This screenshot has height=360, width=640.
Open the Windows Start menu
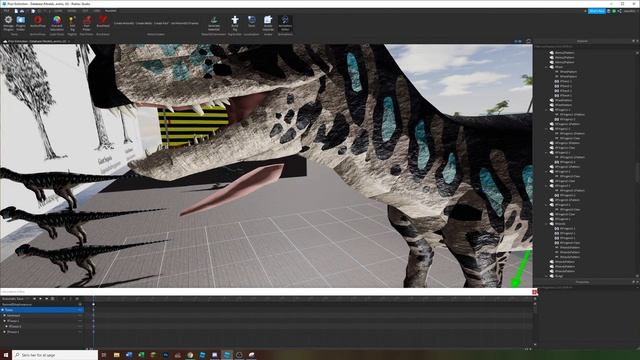click(6, 355)
